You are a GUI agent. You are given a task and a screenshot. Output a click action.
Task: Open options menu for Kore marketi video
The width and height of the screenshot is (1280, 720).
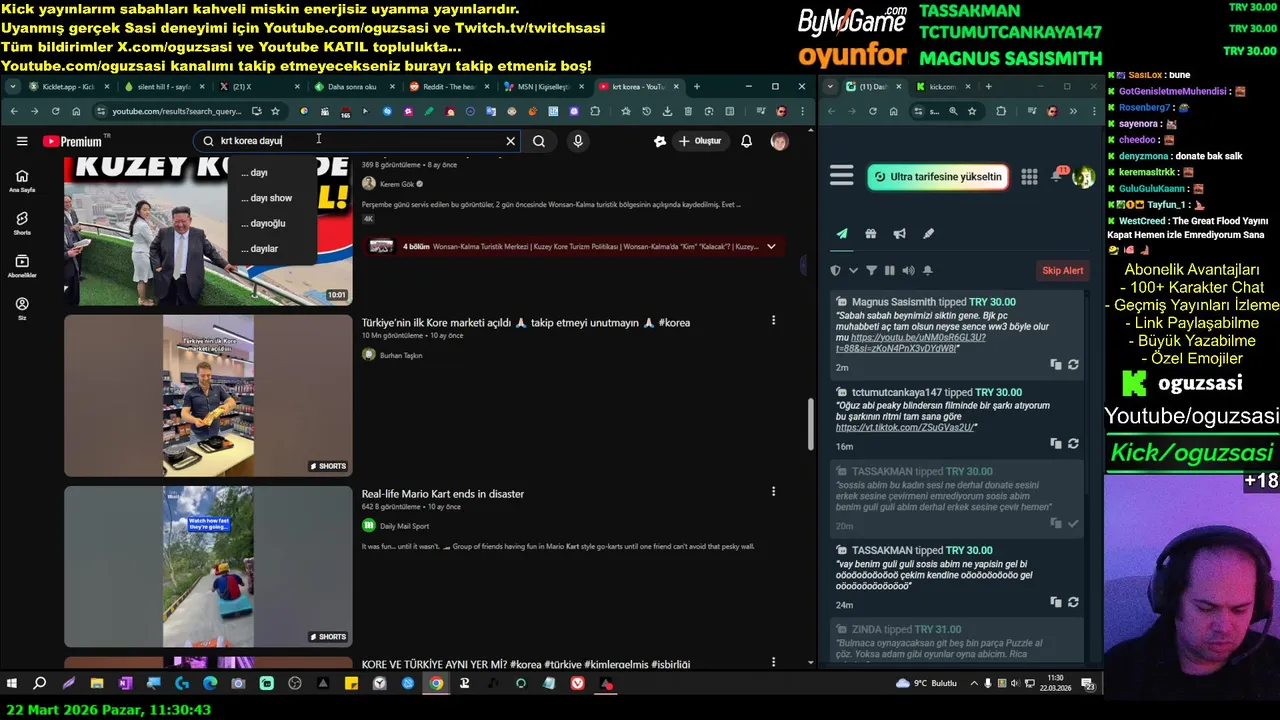point(773,320)
